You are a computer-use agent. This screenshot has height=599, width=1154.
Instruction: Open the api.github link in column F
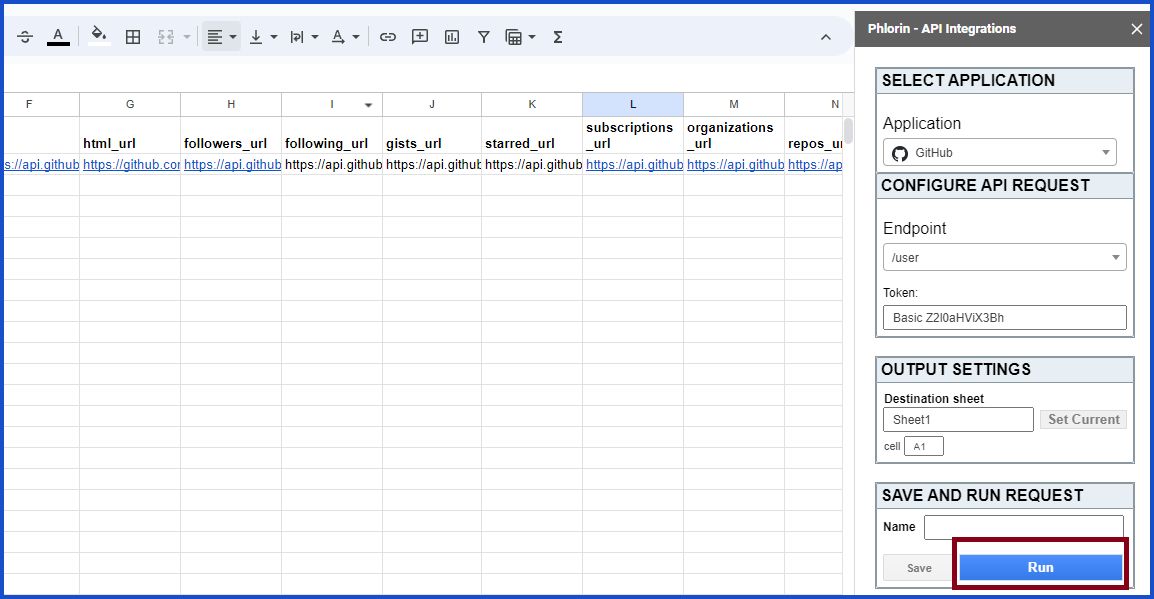coord(41,165)
